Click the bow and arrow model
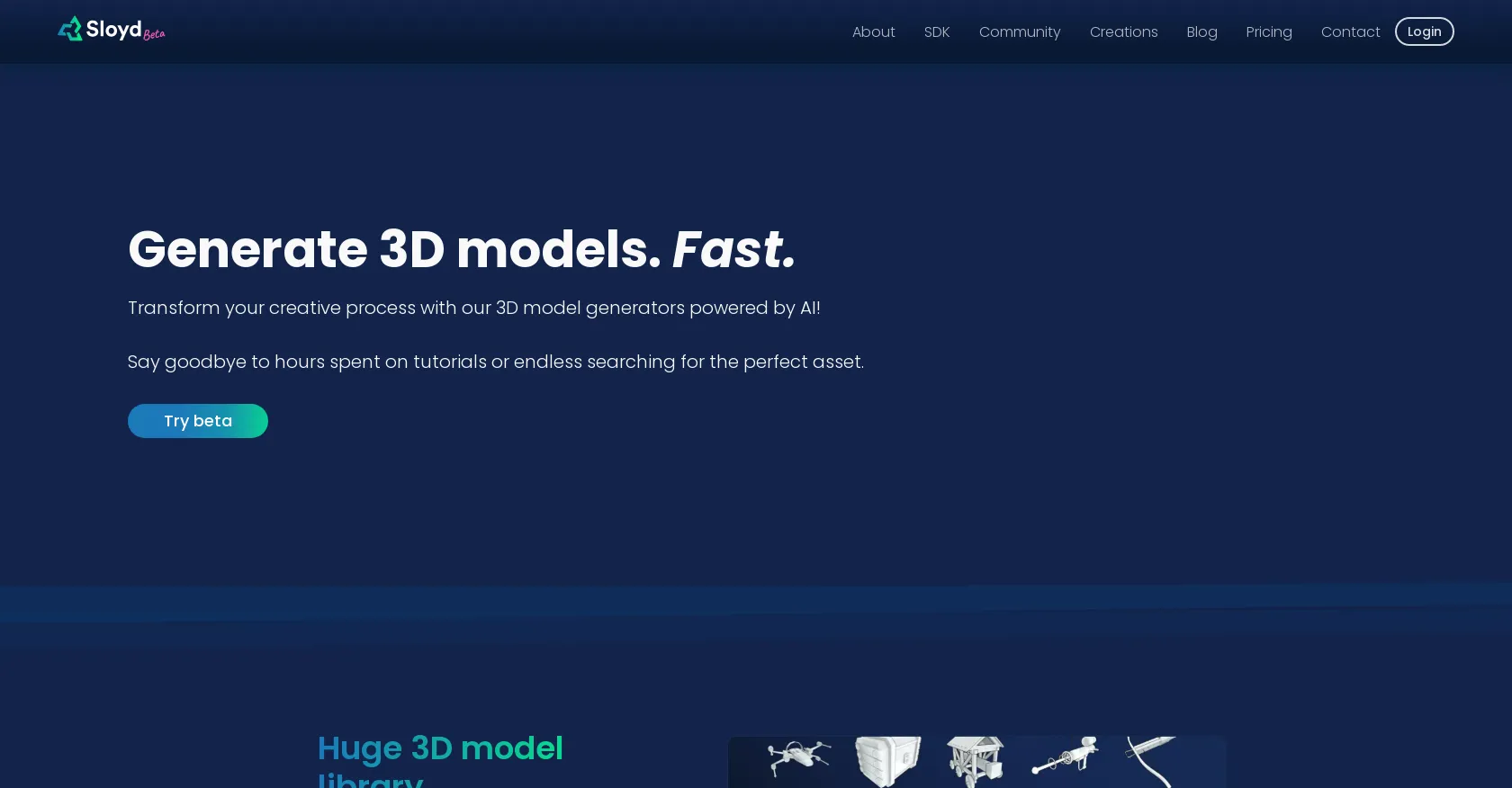The image size is (1512, 788). (1152, 759)
